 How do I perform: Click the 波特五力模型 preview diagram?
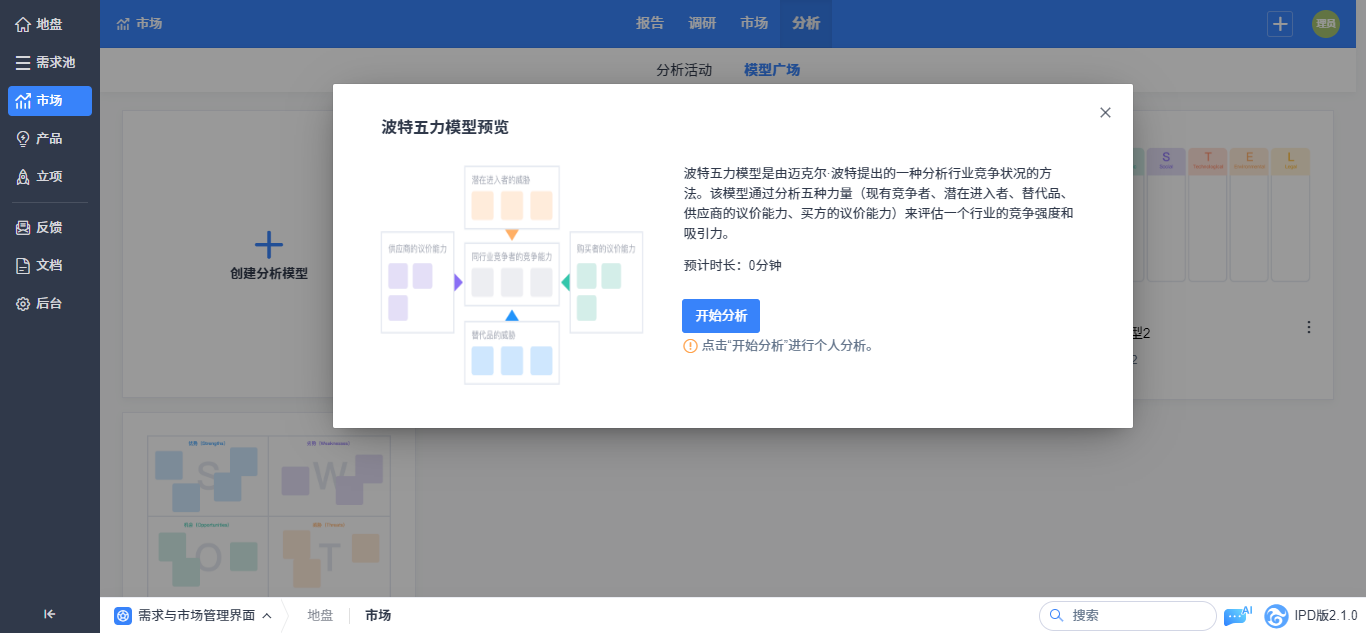(x=512, y=275)
